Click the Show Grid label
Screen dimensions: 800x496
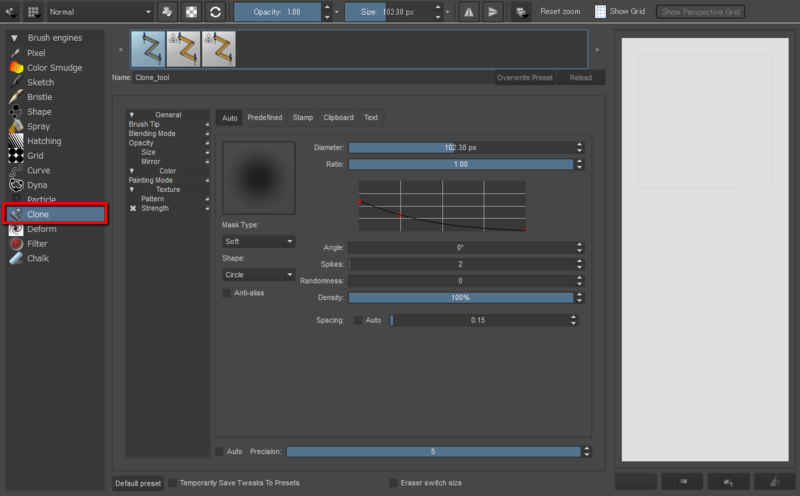pyautogui.click(x=627, y=11)
